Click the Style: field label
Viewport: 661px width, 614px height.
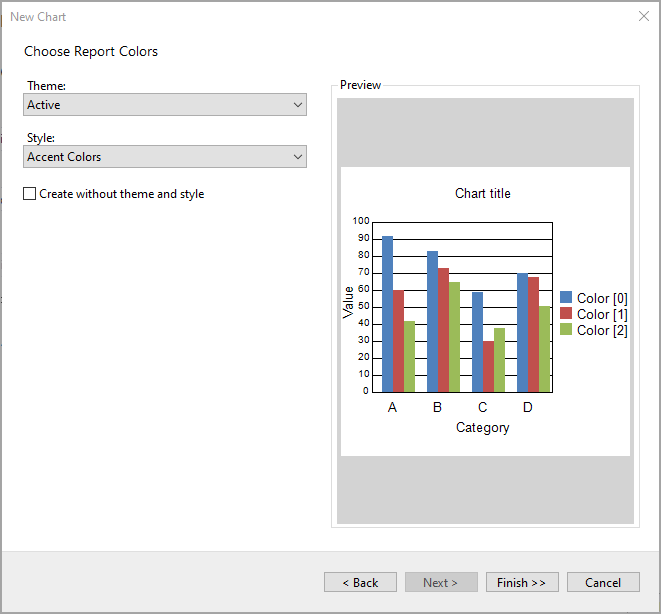[x=41, y=138]
